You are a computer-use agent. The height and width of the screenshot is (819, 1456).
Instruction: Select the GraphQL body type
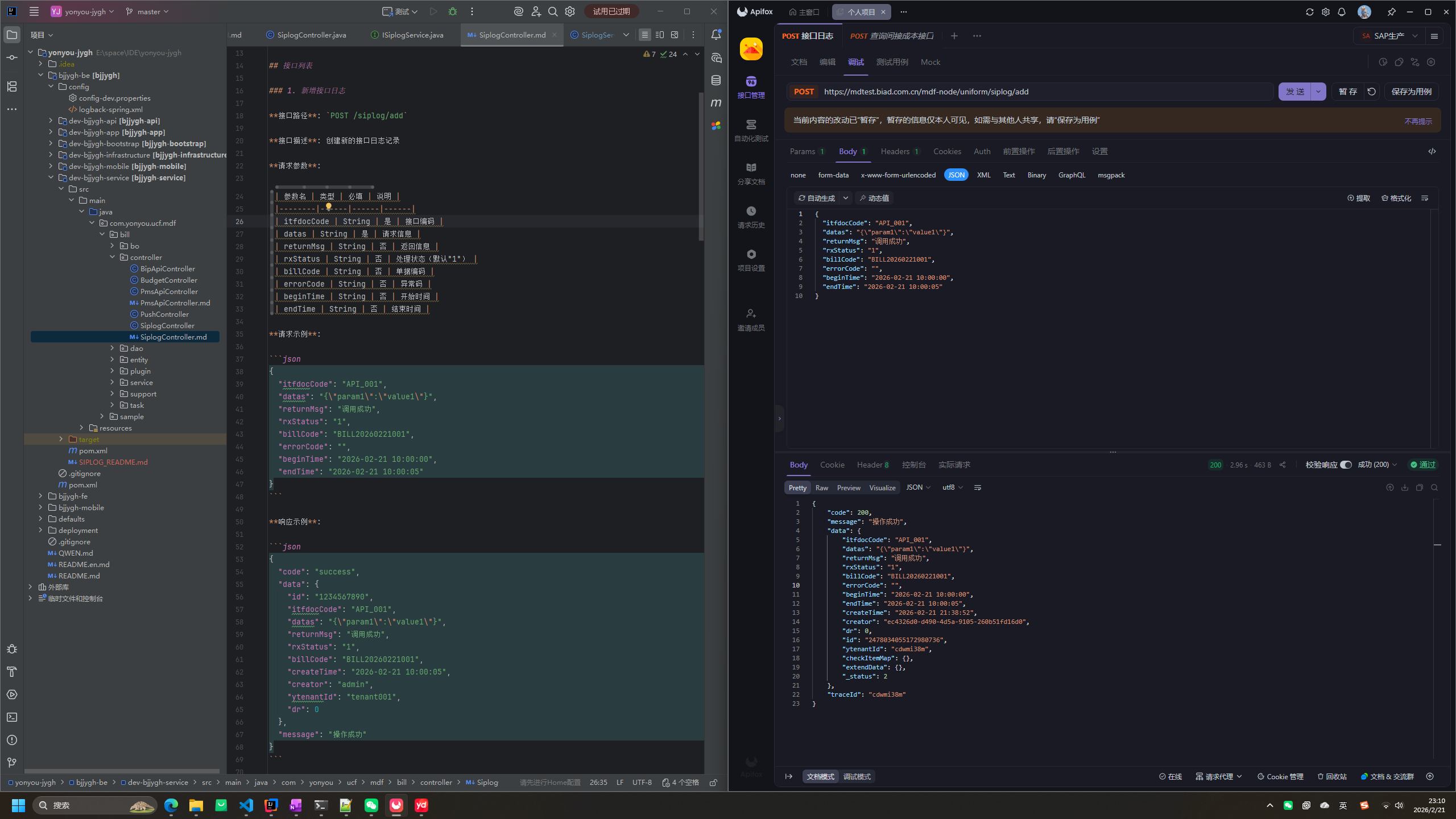[1072, 175]
